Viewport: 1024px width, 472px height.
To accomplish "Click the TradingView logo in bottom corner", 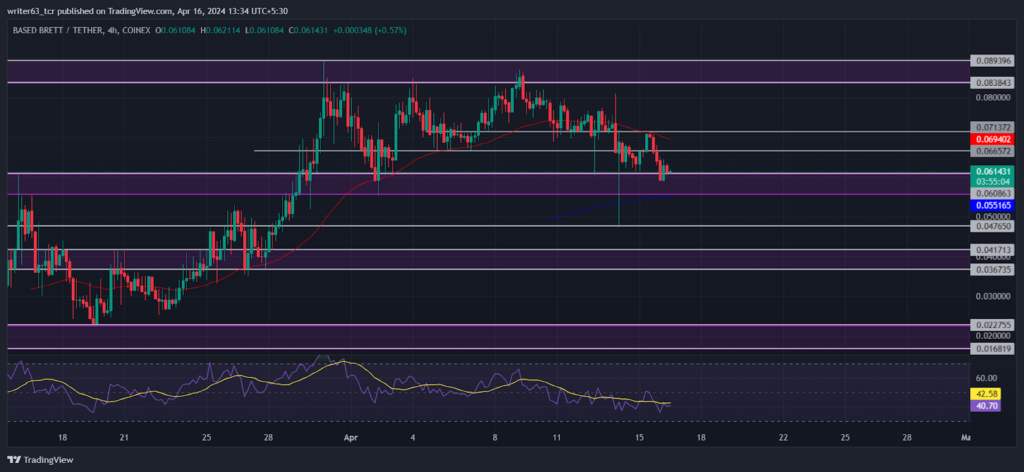I will coord(40,460).
